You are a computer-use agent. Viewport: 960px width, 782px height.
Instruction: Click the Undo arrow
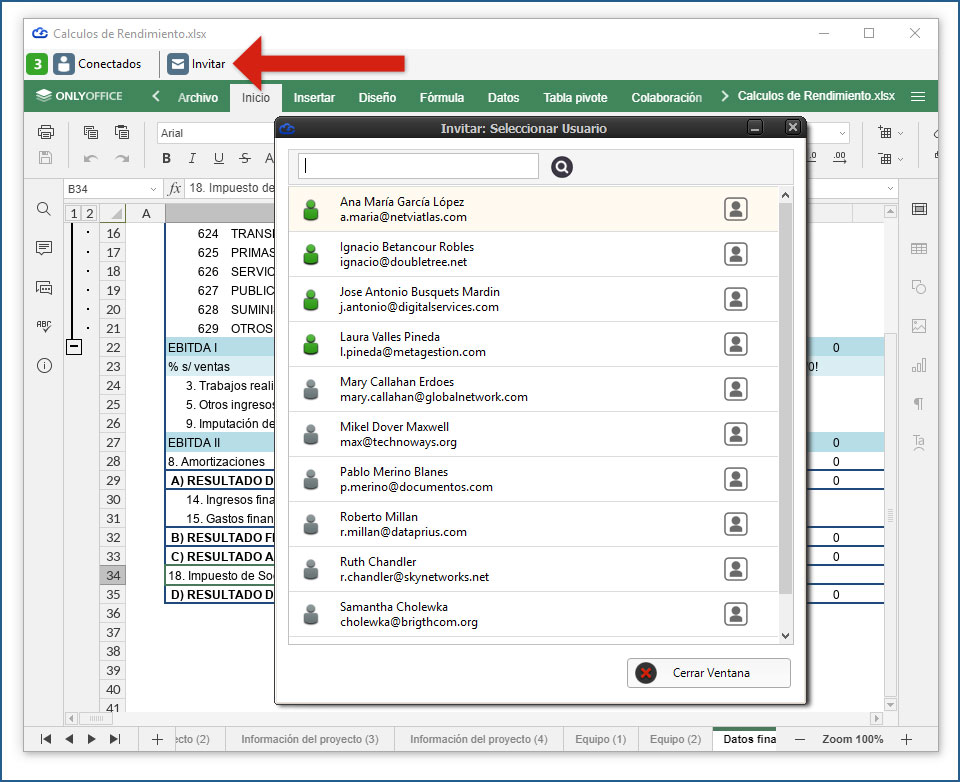91,158
